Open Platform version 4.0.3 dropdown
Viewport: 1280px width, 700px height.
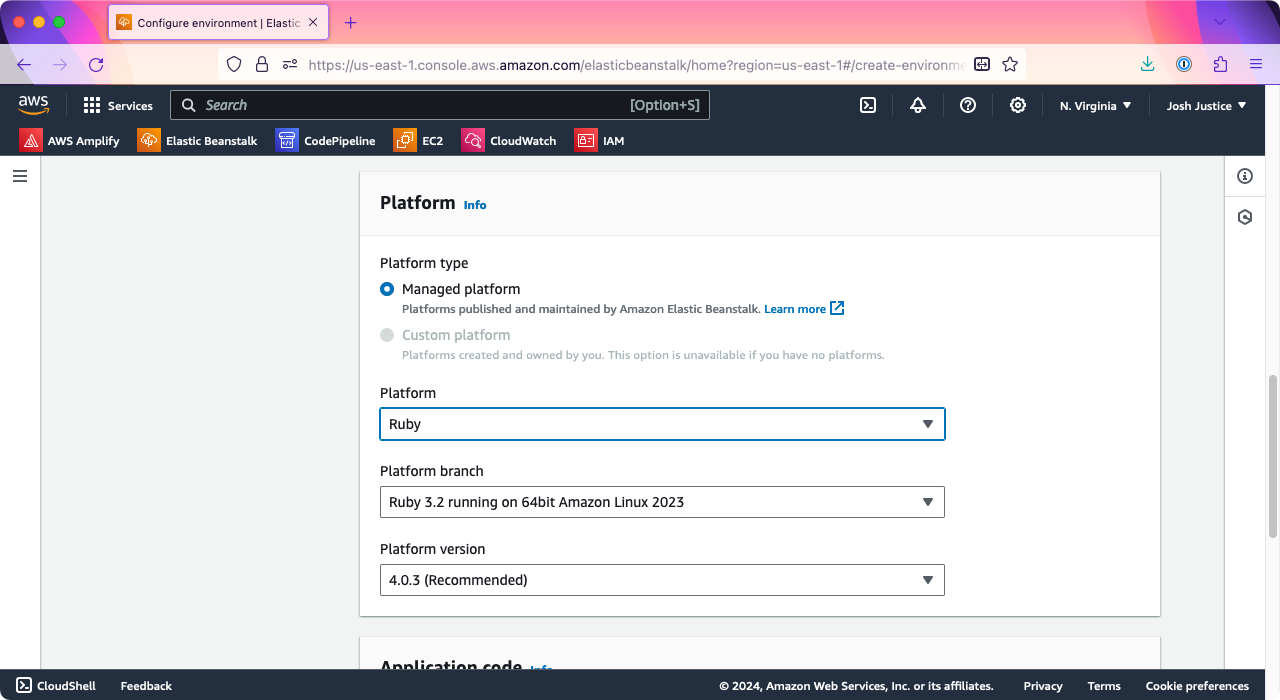point(662,580)
